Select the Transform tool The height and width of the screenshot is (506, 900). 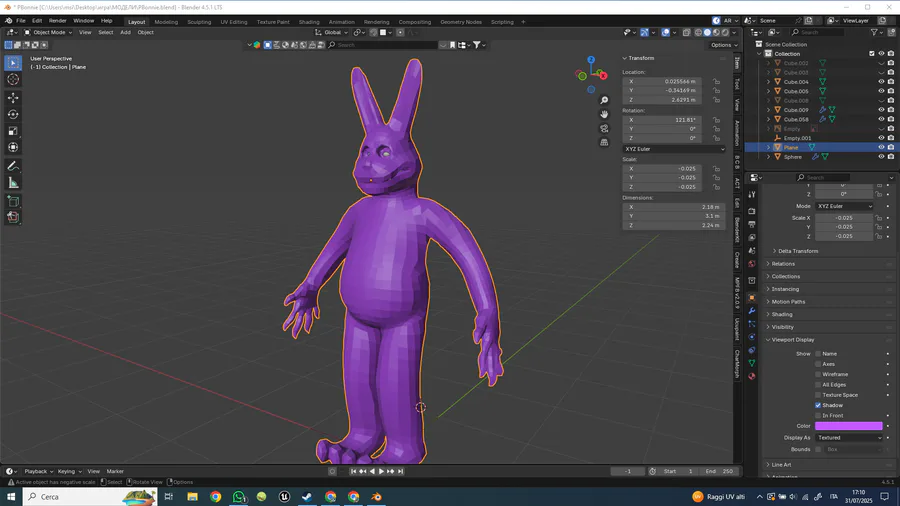point(13,147)
